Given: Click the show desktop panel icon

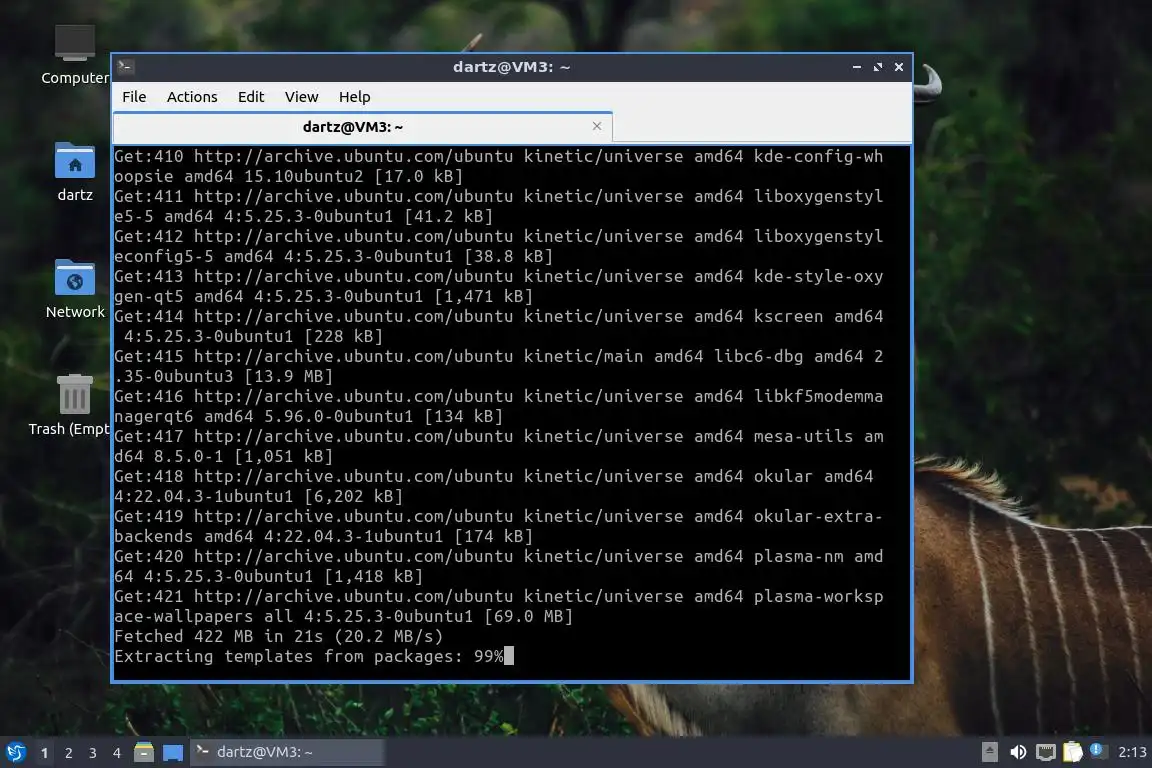Looking at the screenshot, I should point(173,752).
